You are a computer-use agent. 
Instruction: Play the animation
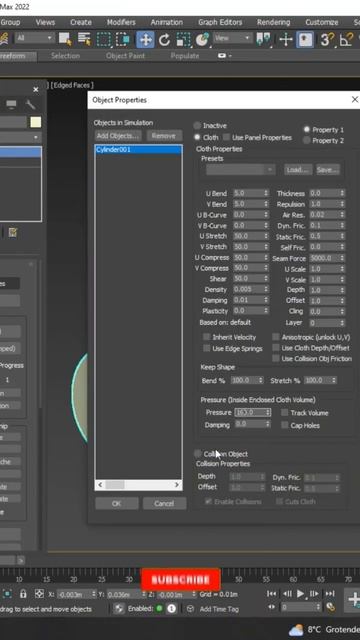[300, 593]
